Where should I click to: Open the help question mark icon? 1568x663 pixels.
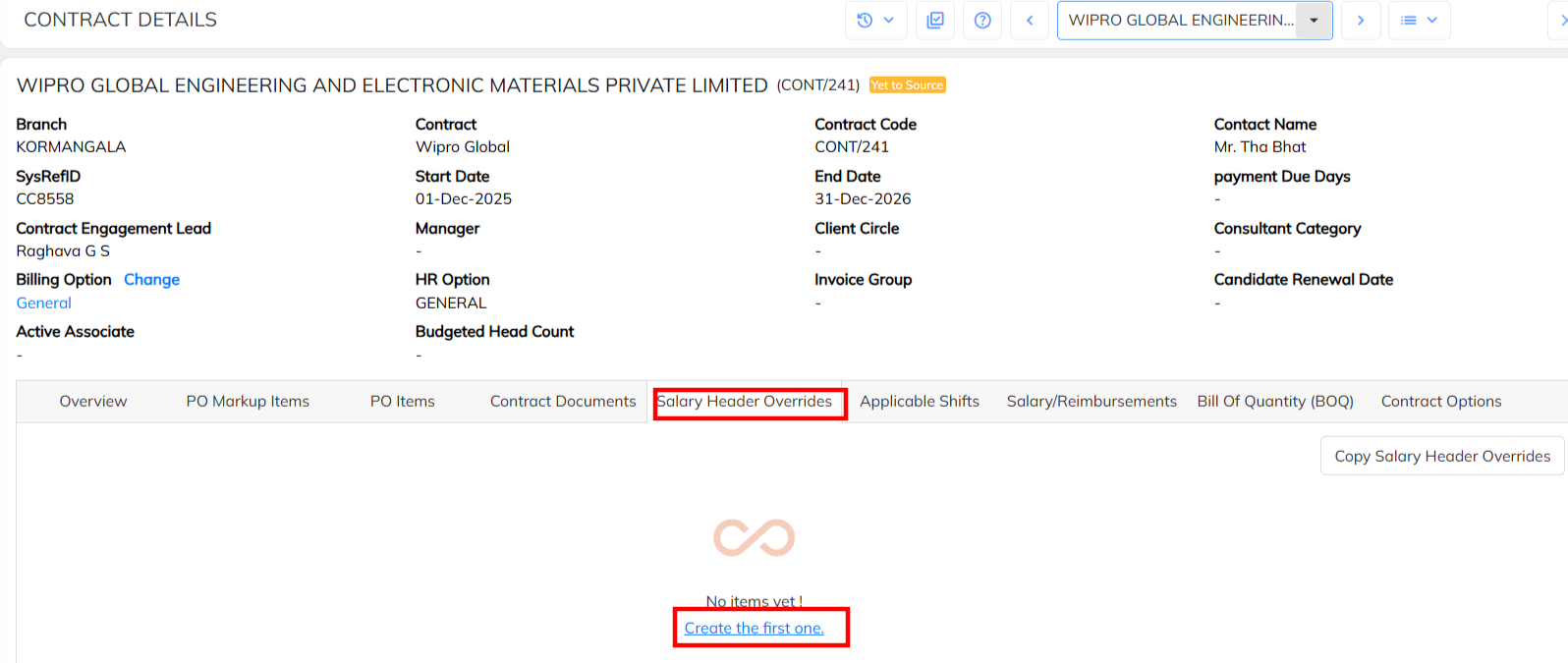pos(982,21)
